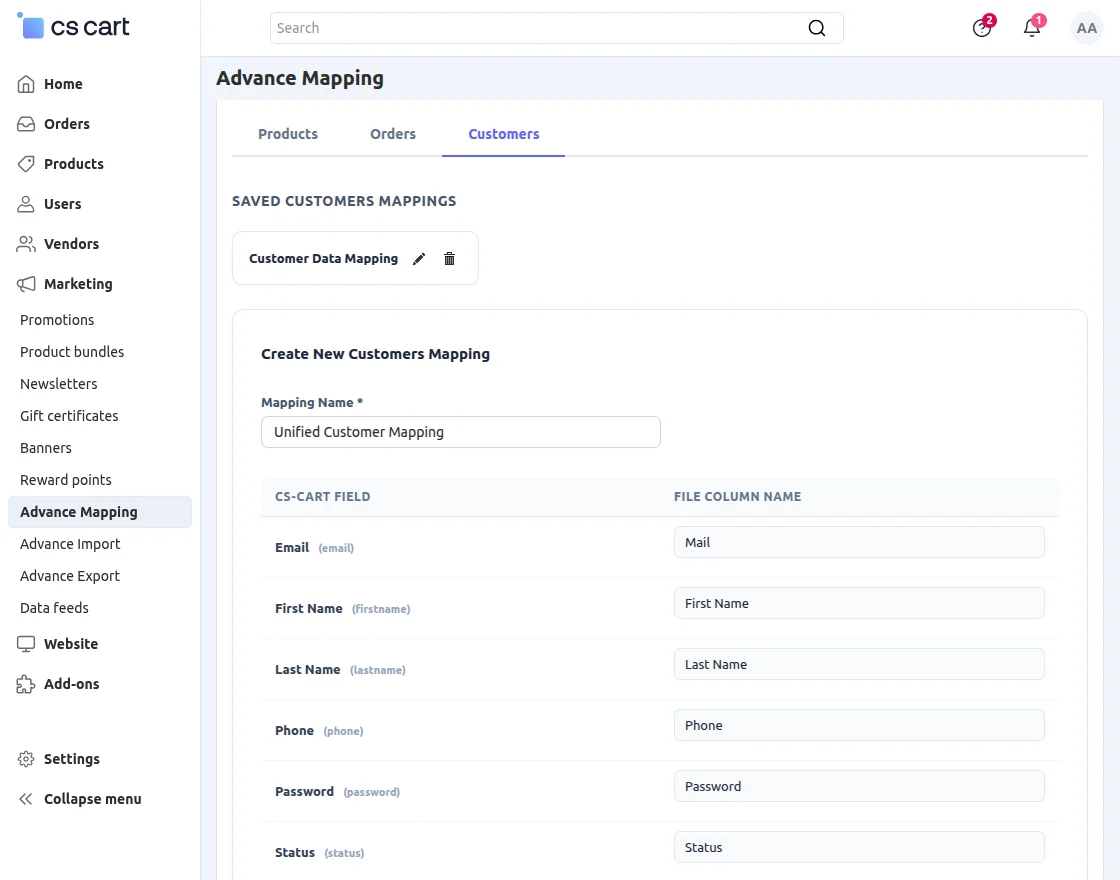Click the FILE COLUMN NAME header

pos(738,497)
